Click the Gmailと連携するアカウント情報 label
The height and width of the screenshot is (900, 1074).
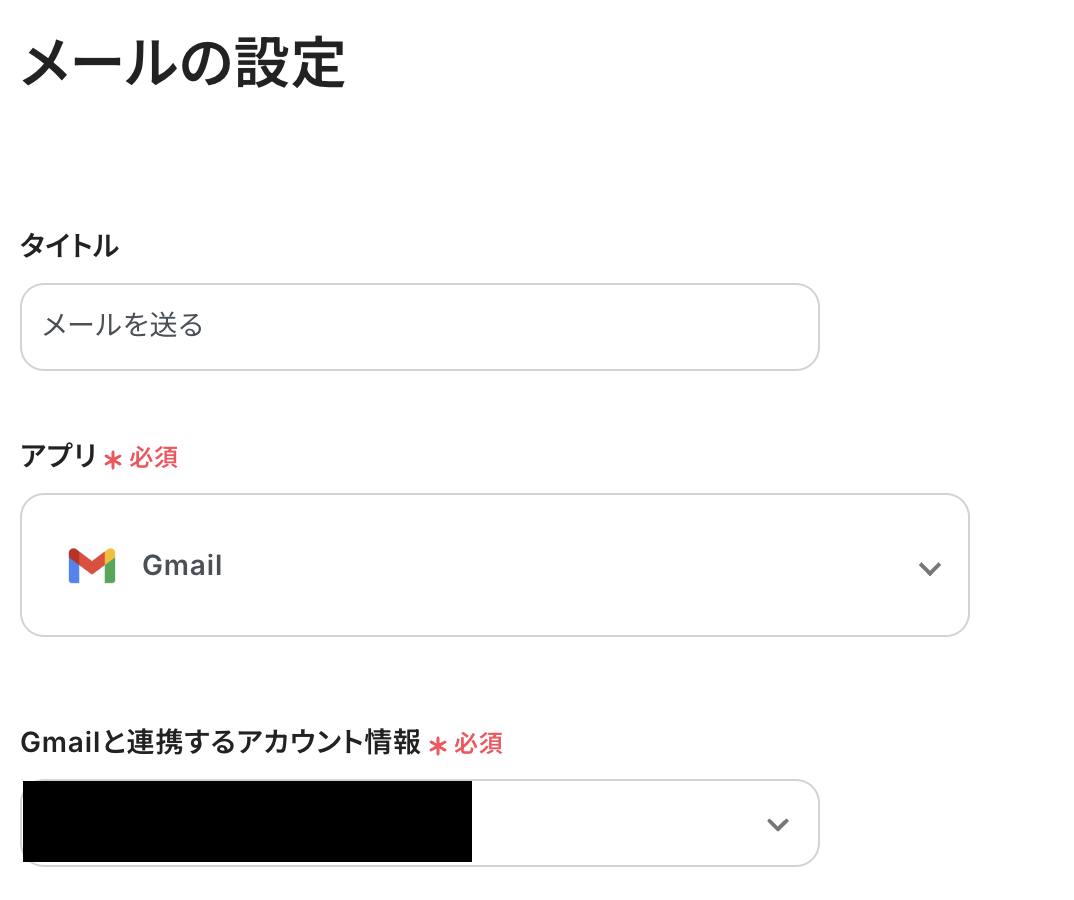[220, 743]
